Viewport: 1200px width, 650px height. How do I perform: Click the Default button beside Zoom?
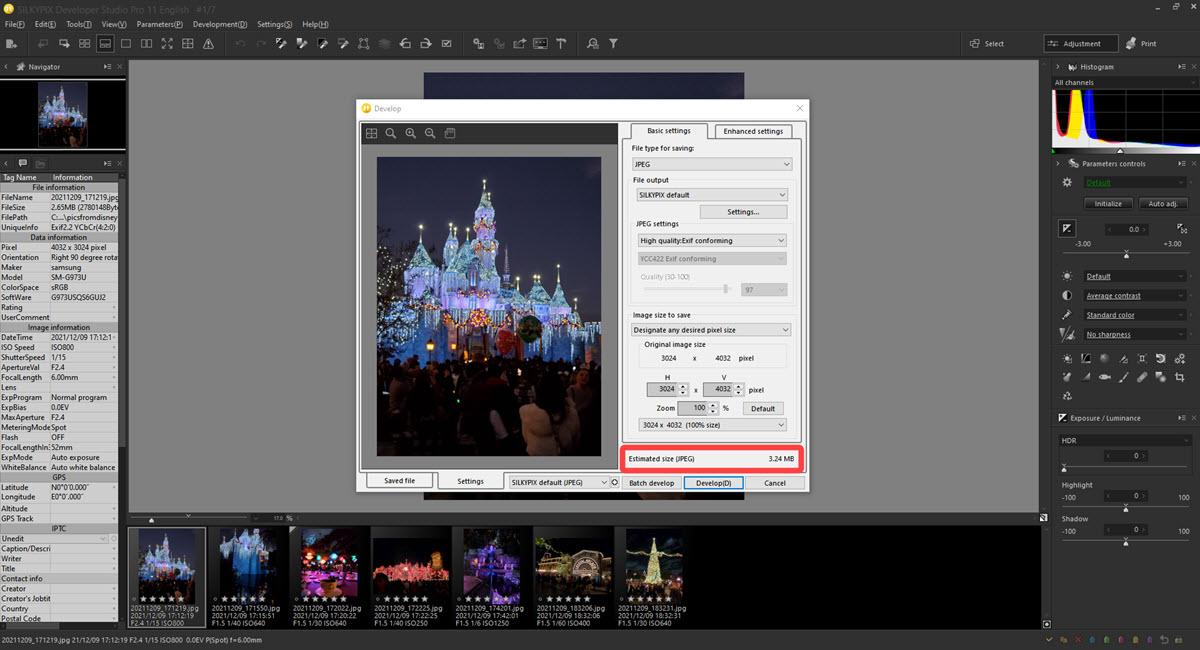[x=763, y=408]
